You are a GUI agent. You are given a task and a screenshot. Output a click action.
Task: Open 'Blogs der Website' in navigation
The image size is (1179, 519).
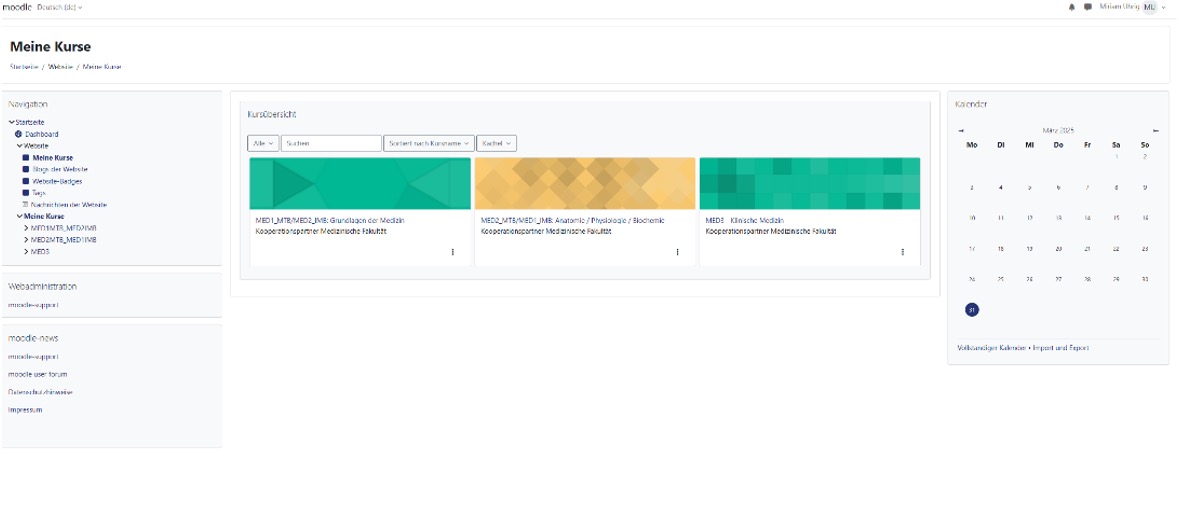pos(59,170)
